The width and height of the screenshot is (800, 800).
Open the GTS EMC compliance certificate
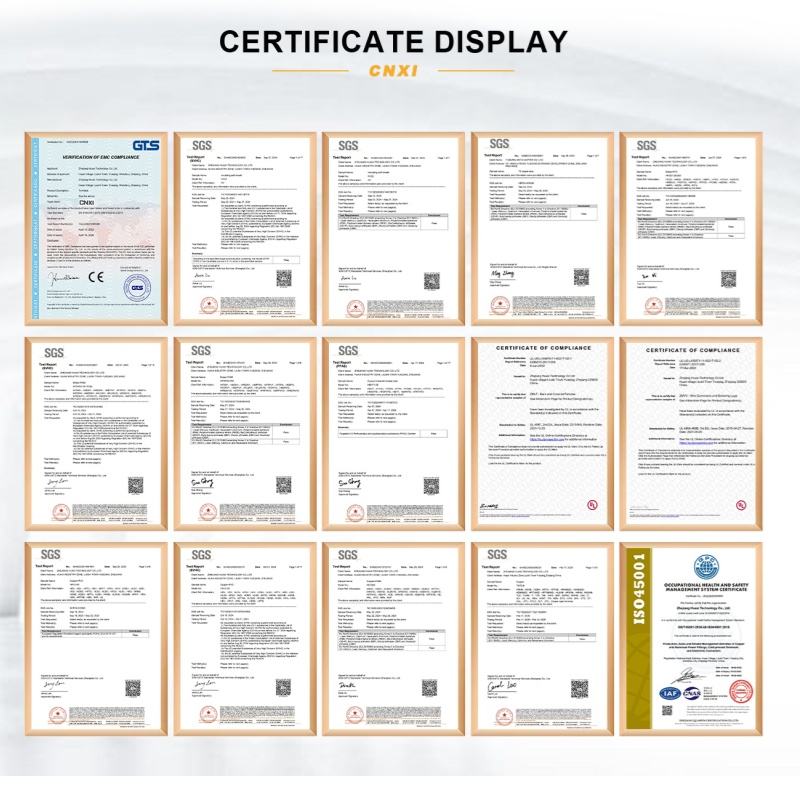click(x=96, y=229)
